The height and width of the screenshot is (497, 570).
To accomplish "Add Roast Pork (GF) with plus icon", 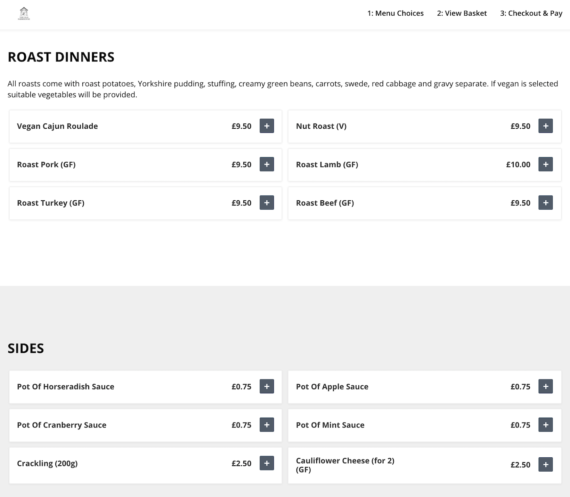I will point(266,164).
